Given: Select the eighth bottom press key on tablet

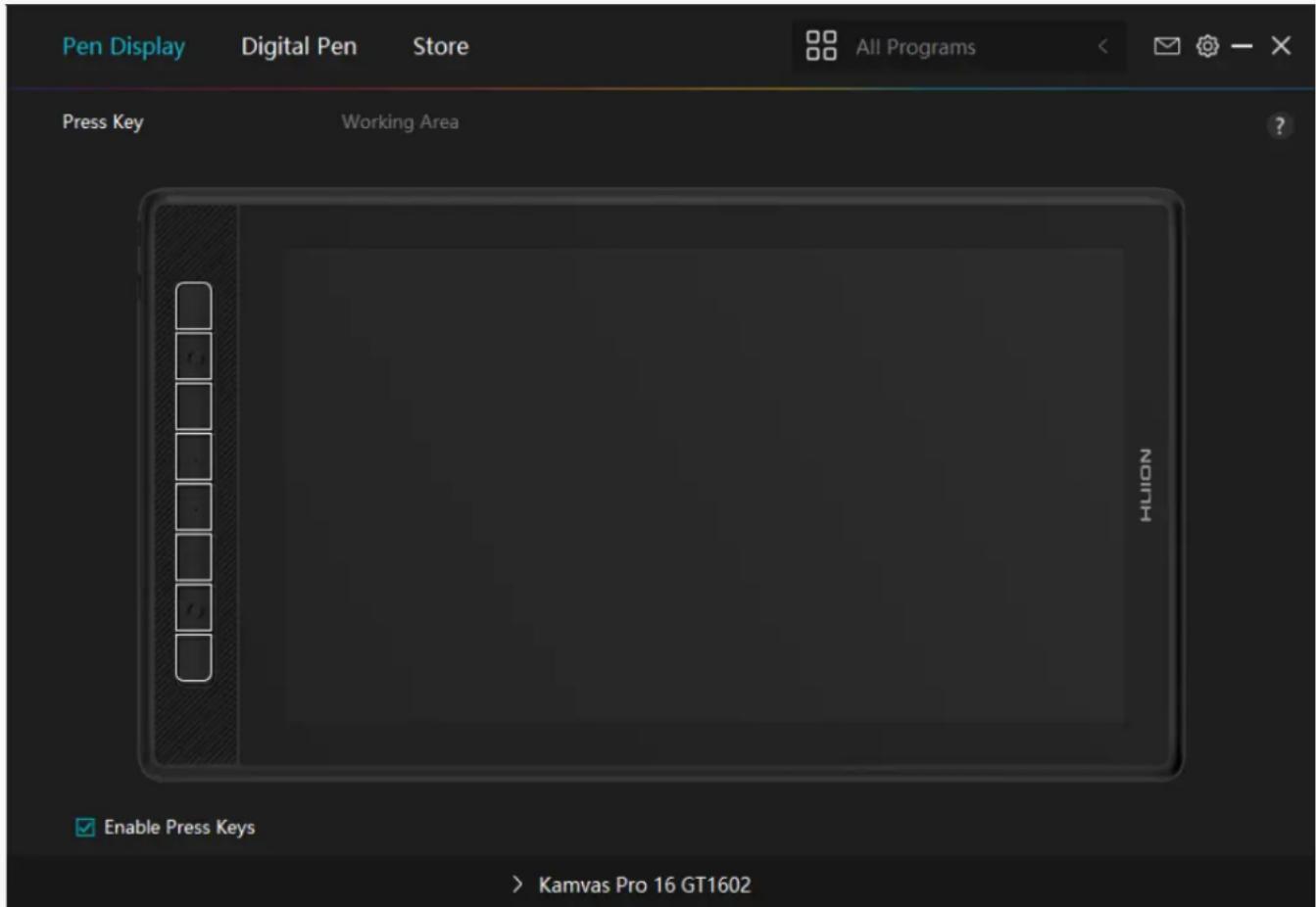Looking at the screenshot, I should [194, 657].
